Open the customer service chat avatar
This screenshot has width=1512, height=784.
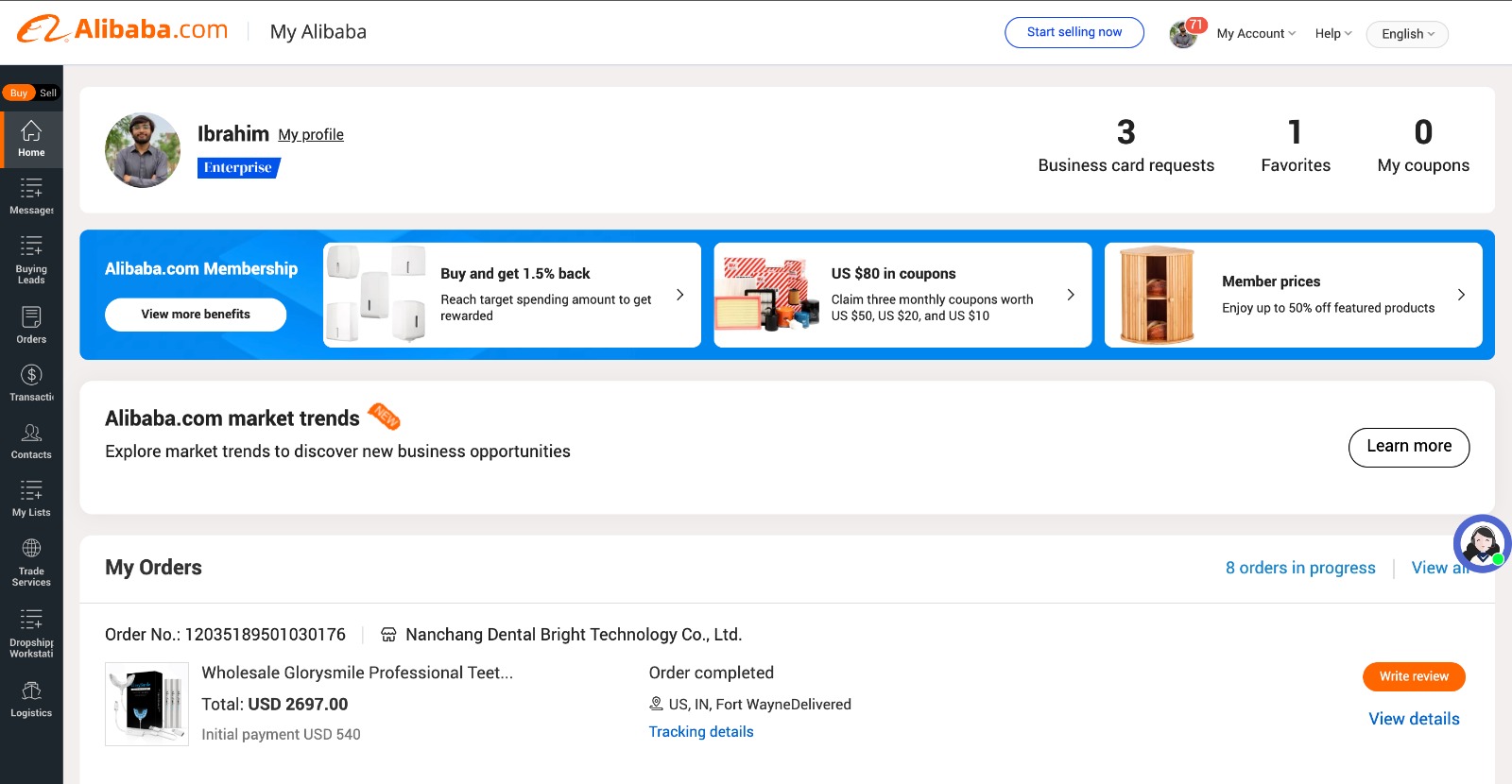point(1482,543)
